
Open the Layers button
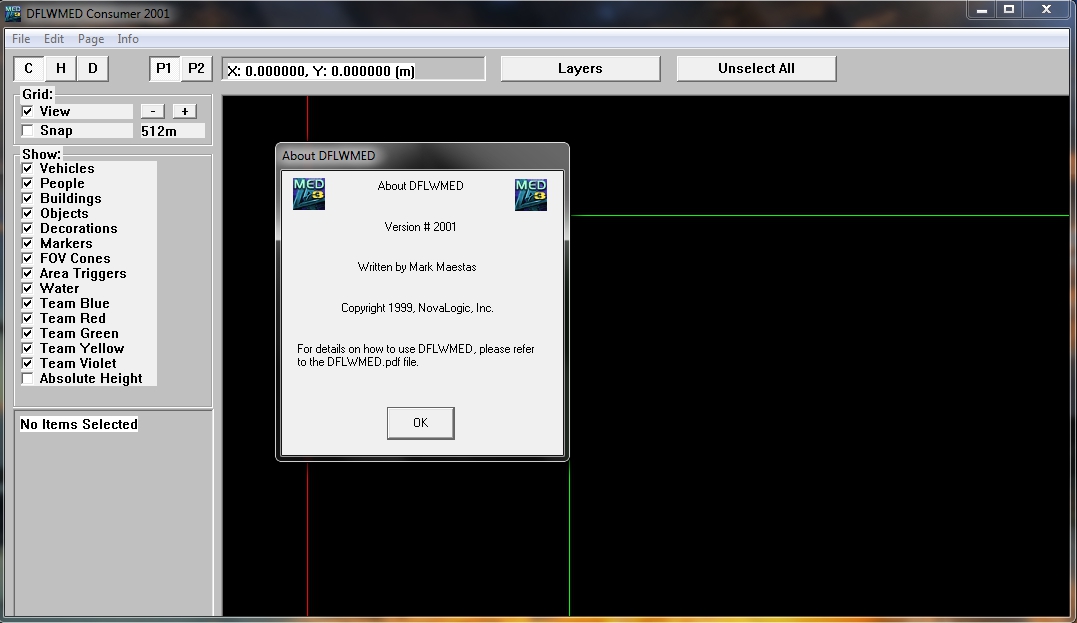[580, 69]
